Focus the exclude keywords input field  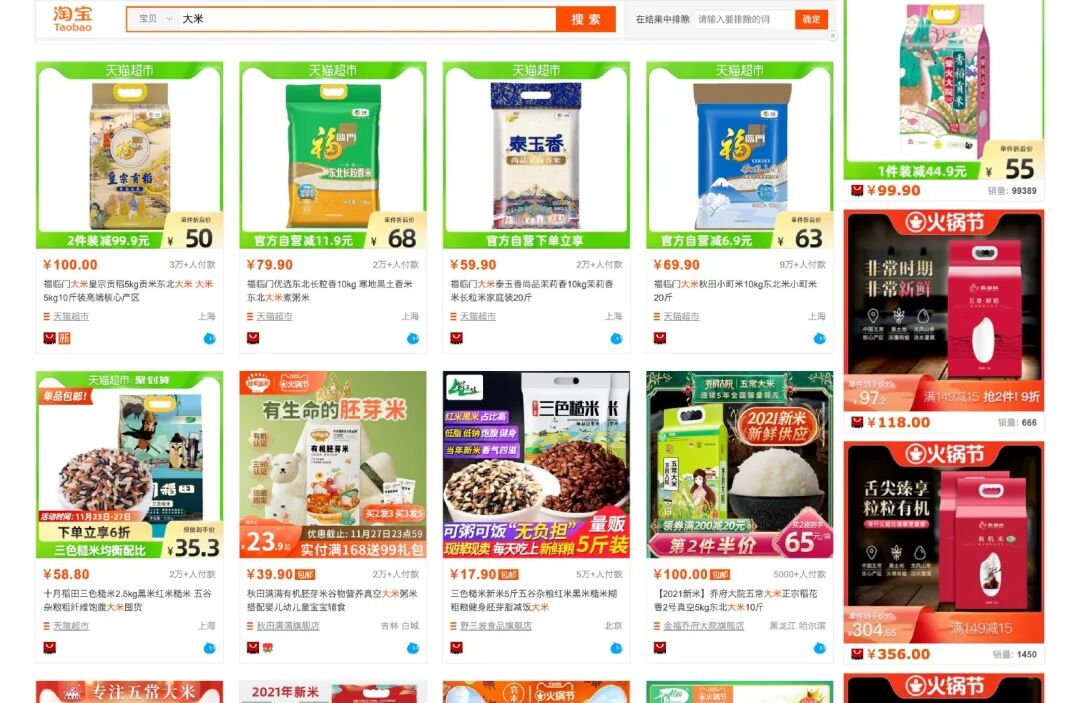click(744, 19)
